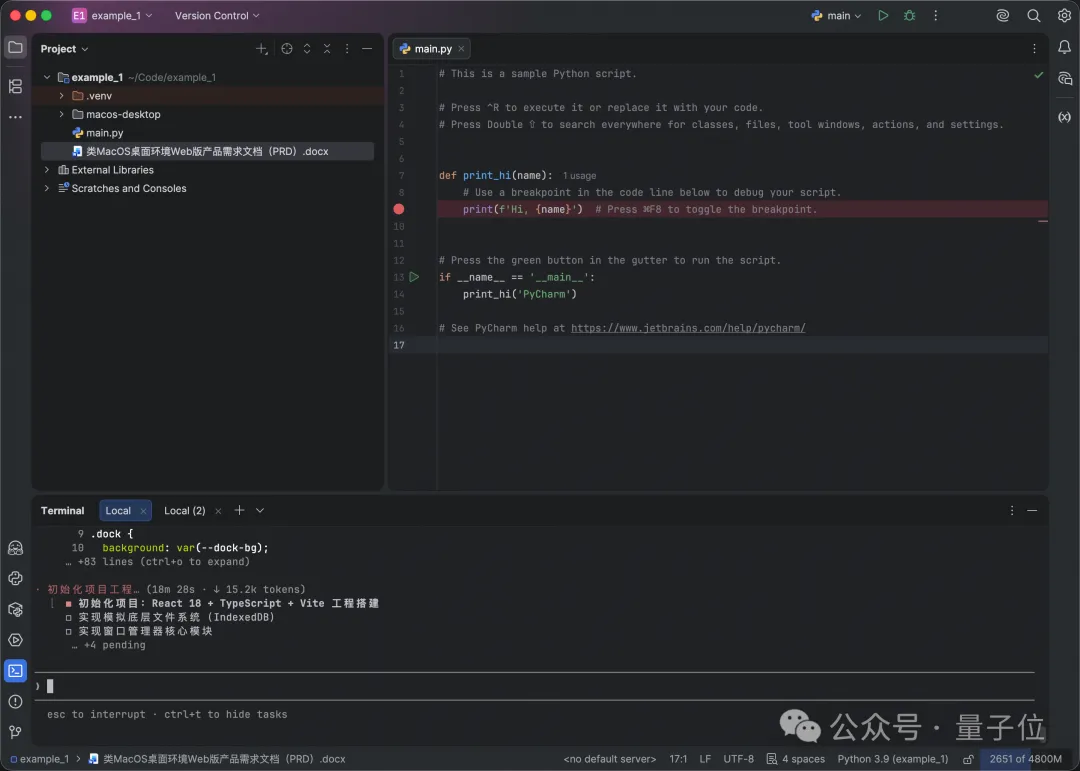The image size is (1080, 771).
Task: Click the memory usage indicator
Action: click(x=1025, y=759)
